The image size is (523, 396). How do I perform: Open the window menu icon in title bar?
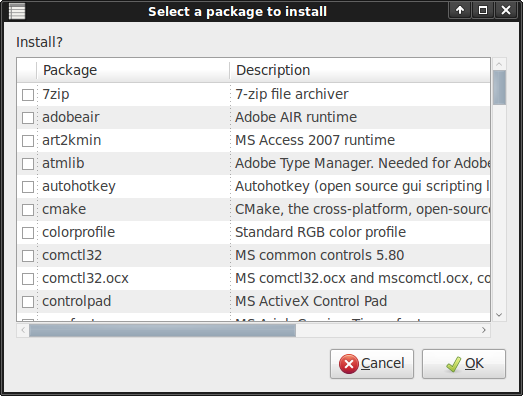point(17,11)
